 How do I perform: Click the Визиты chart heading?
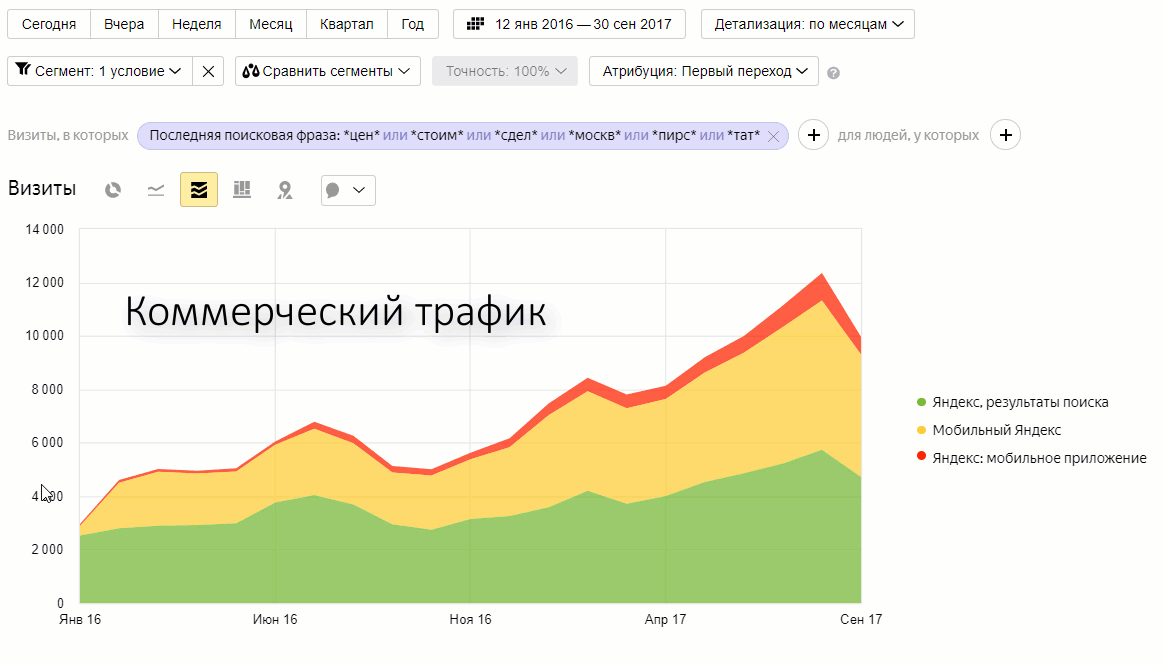(42, 189)
